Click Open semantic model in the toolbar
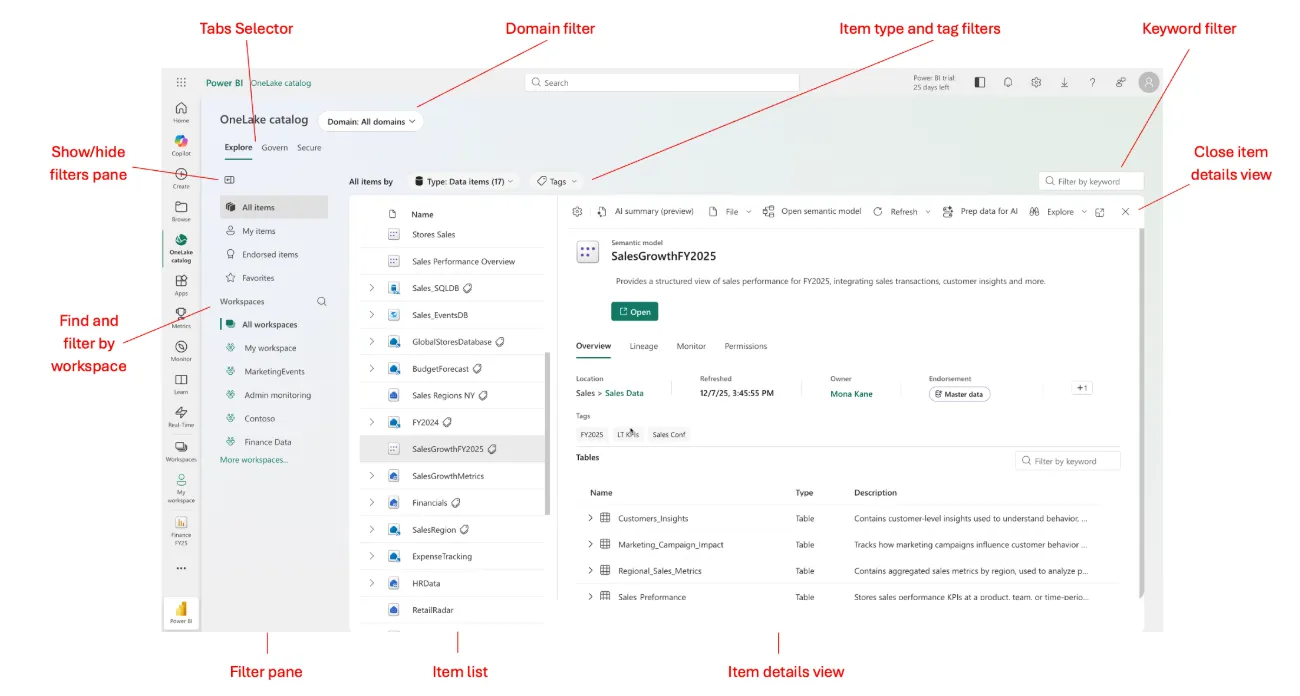This screenshot has width=1300, height=696. point(812,212)
